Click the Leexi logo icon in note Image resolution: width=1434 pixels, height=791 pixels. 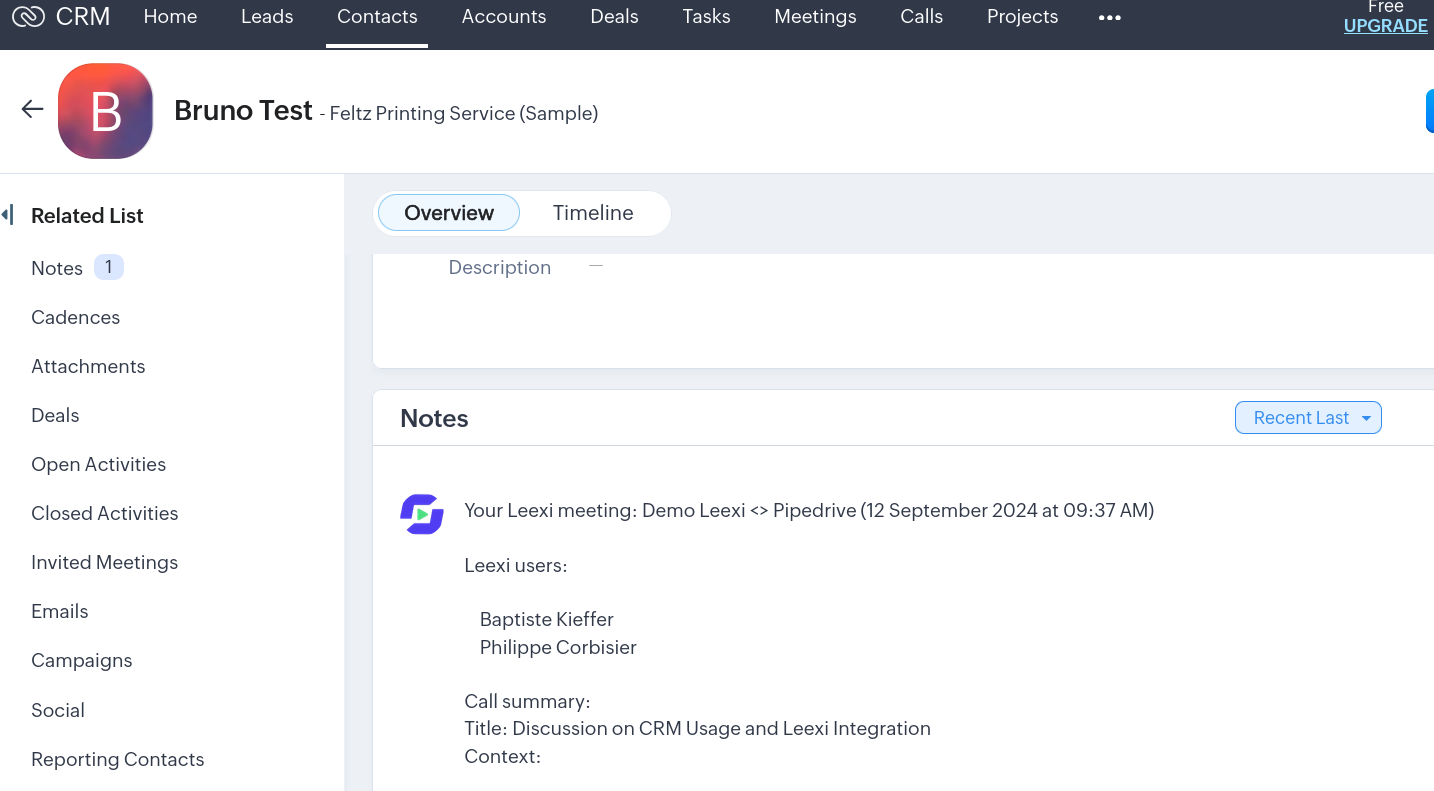[422, 514]
